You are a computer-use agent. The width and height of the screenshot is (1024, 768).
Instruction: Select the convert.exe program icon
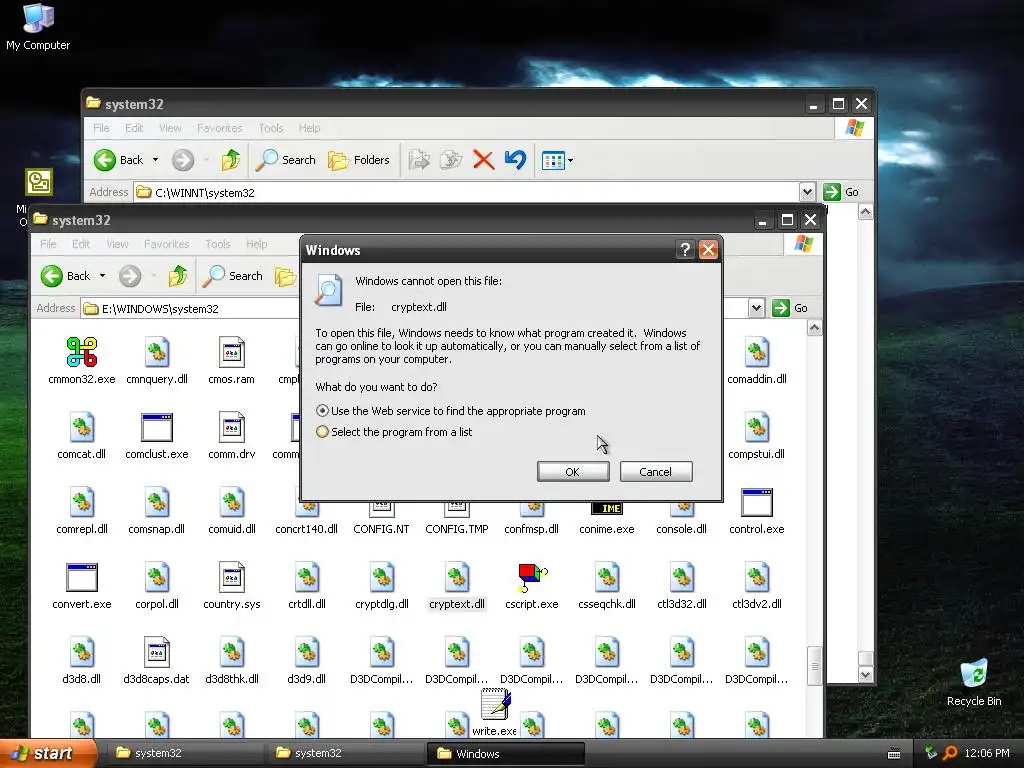[x=82, y=578]
